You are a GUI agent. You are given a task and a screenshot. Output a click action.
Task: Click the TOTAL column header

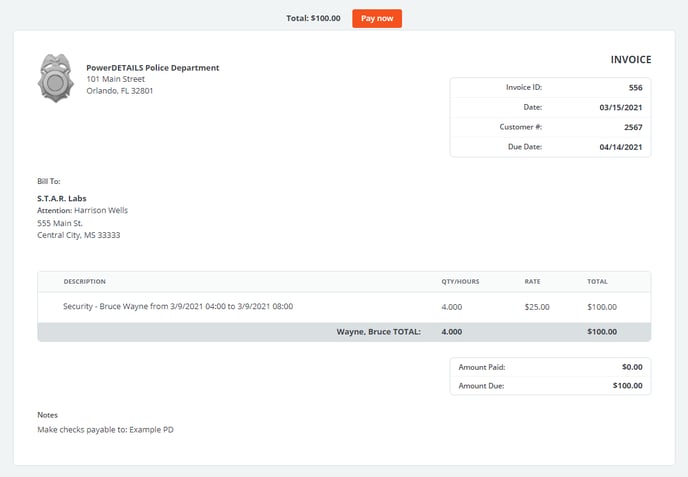coord(597,282)
